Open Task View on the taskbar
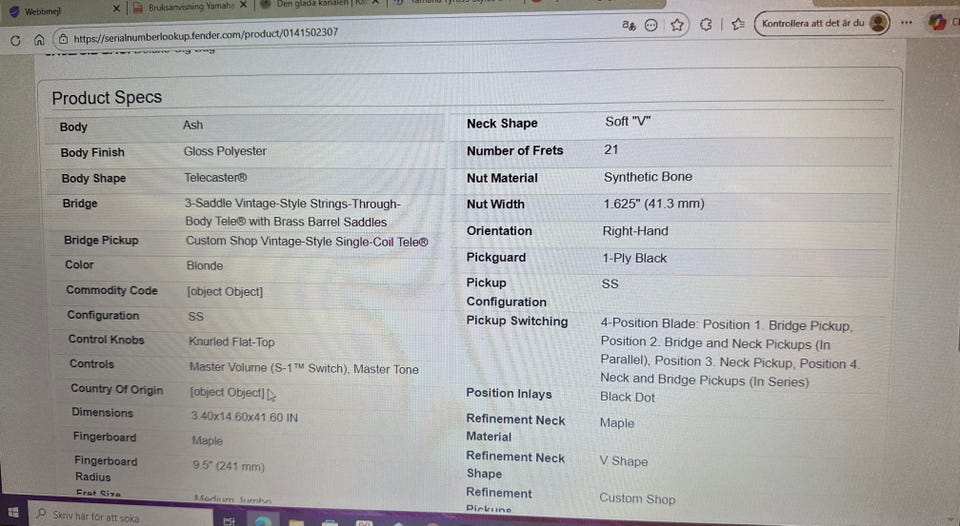 click(x=230, y=521)
